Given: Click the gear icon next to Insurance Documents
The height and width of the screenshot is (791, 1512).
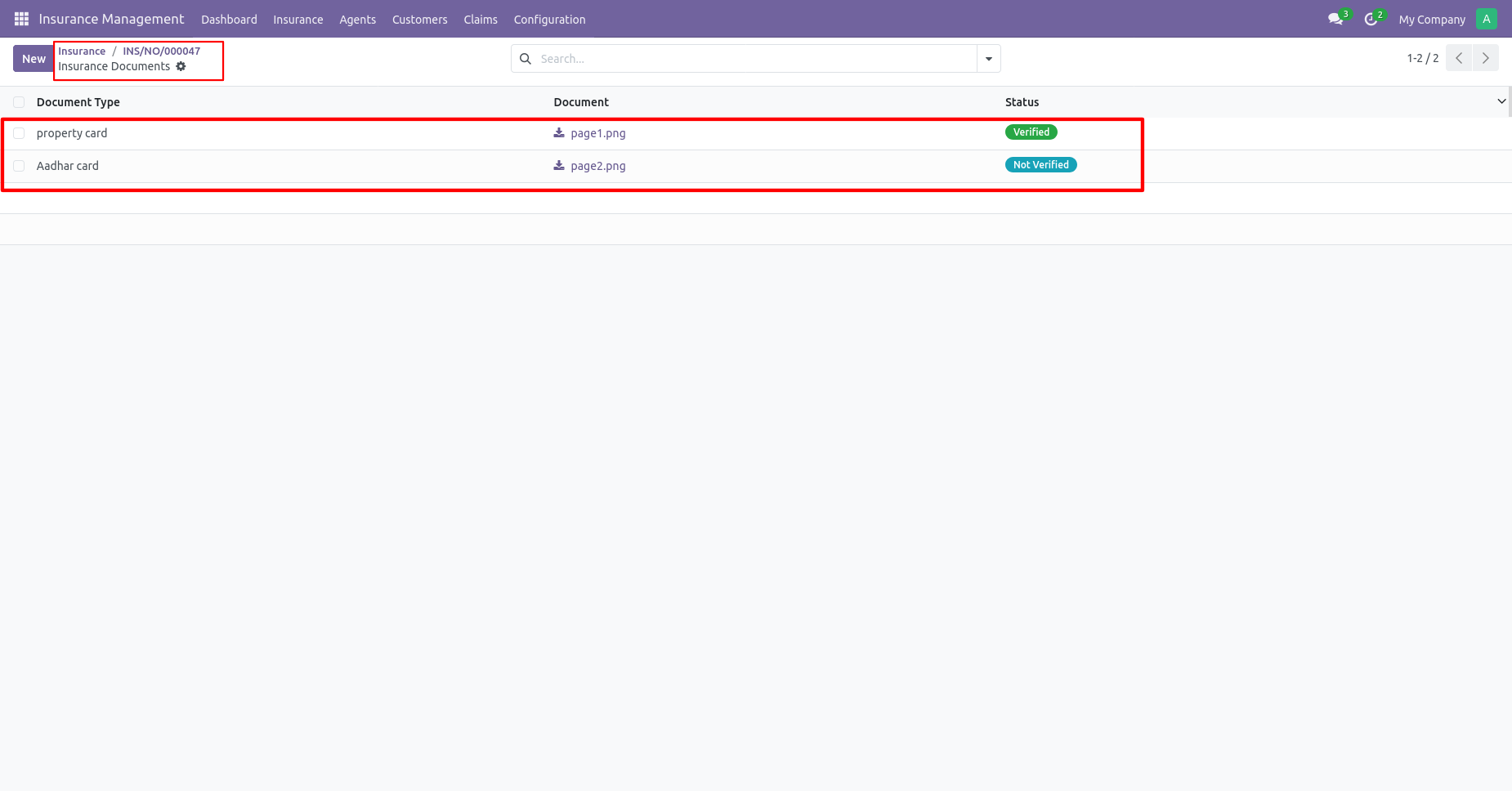Looking at the screenshot, I should point(181,66).
